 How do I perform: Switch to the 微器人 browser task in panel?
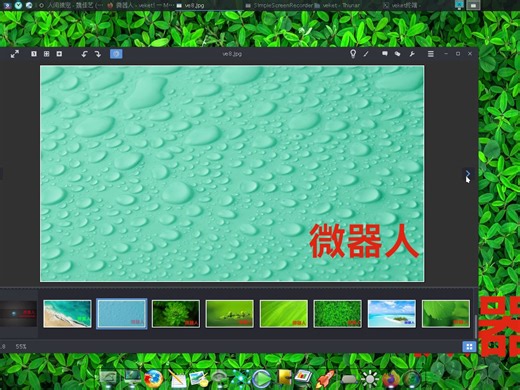click(140, 5)
